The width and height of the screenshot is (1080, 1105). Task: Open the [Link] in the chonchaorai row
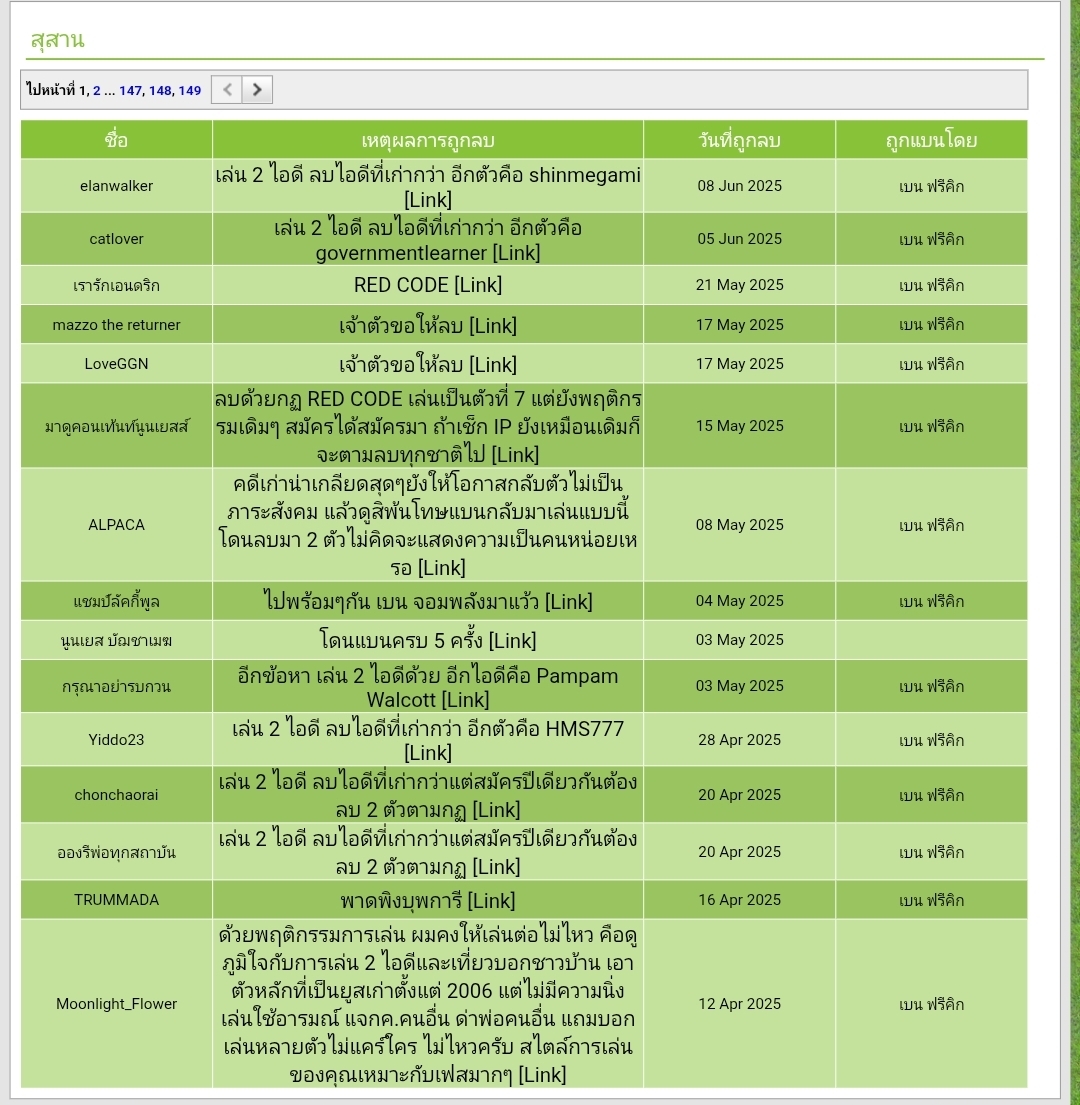[496, 810]
